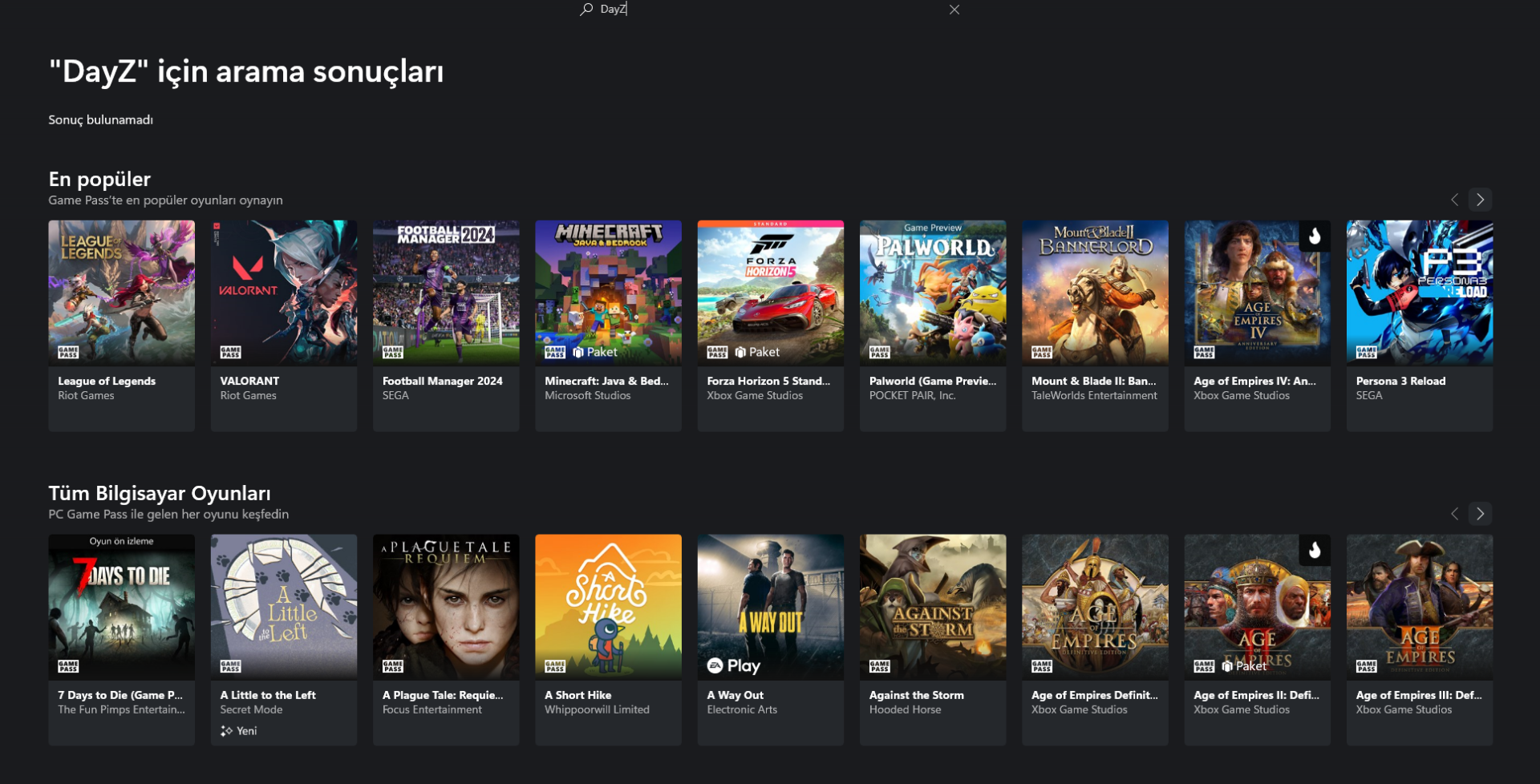The width and height of the screenshot is (1540, 784).
Task: Click Paket bundle icon on Forza Horizon 5
Action: (740, 352)
